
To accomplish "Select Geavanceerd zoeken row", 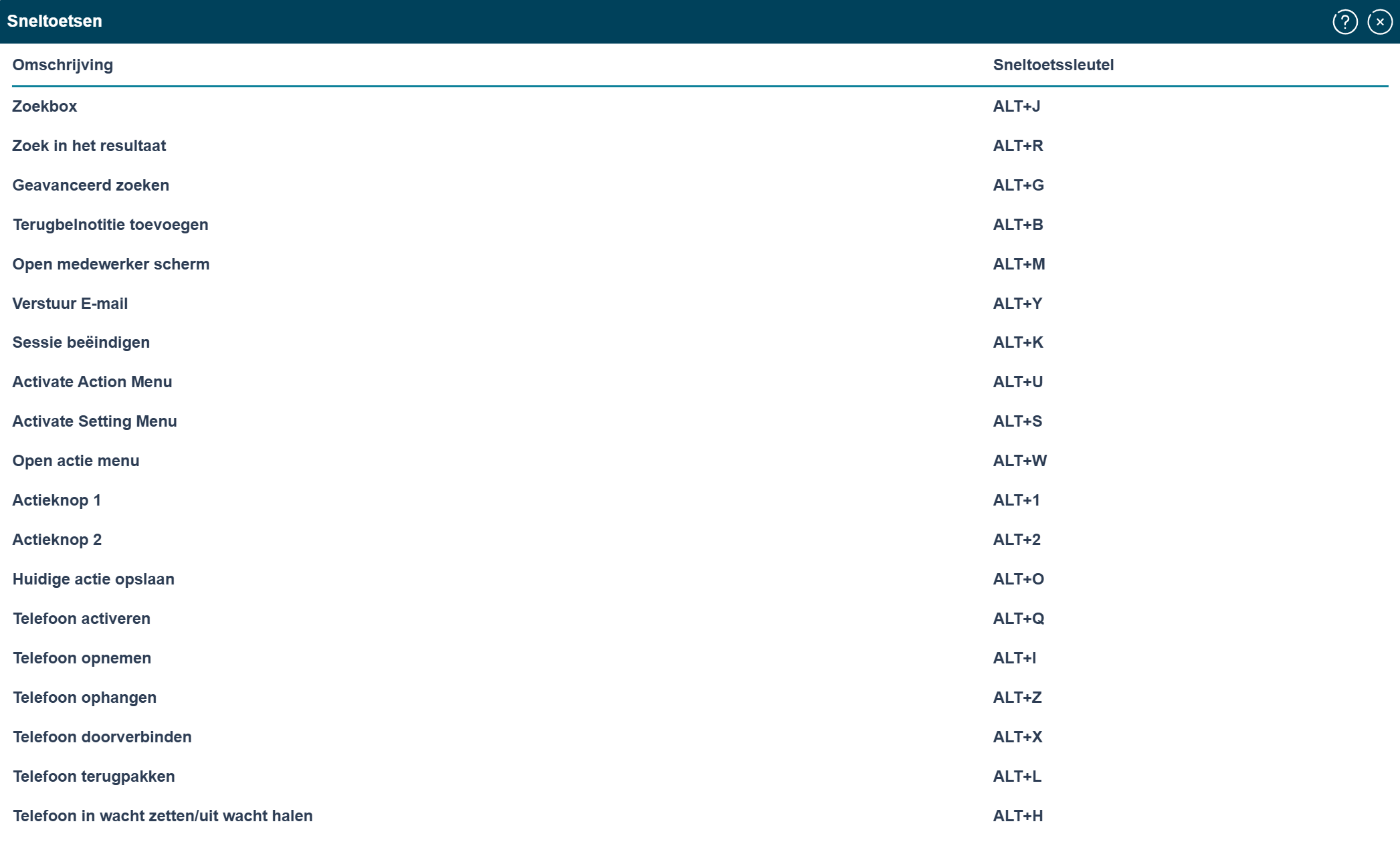I will pyautogui.click(x=700, y=185).
